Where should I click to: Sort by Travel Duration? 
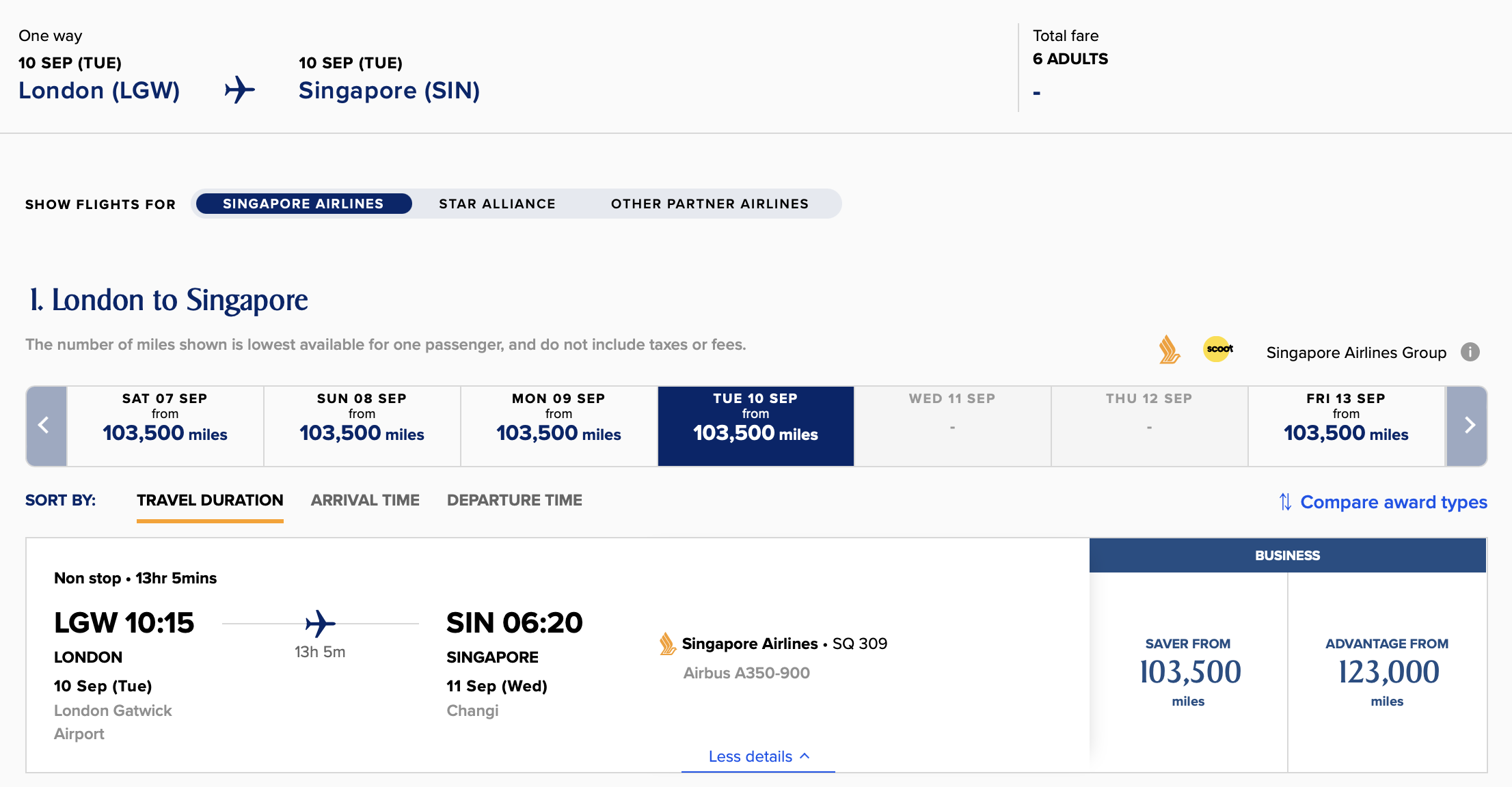[210, 500]
